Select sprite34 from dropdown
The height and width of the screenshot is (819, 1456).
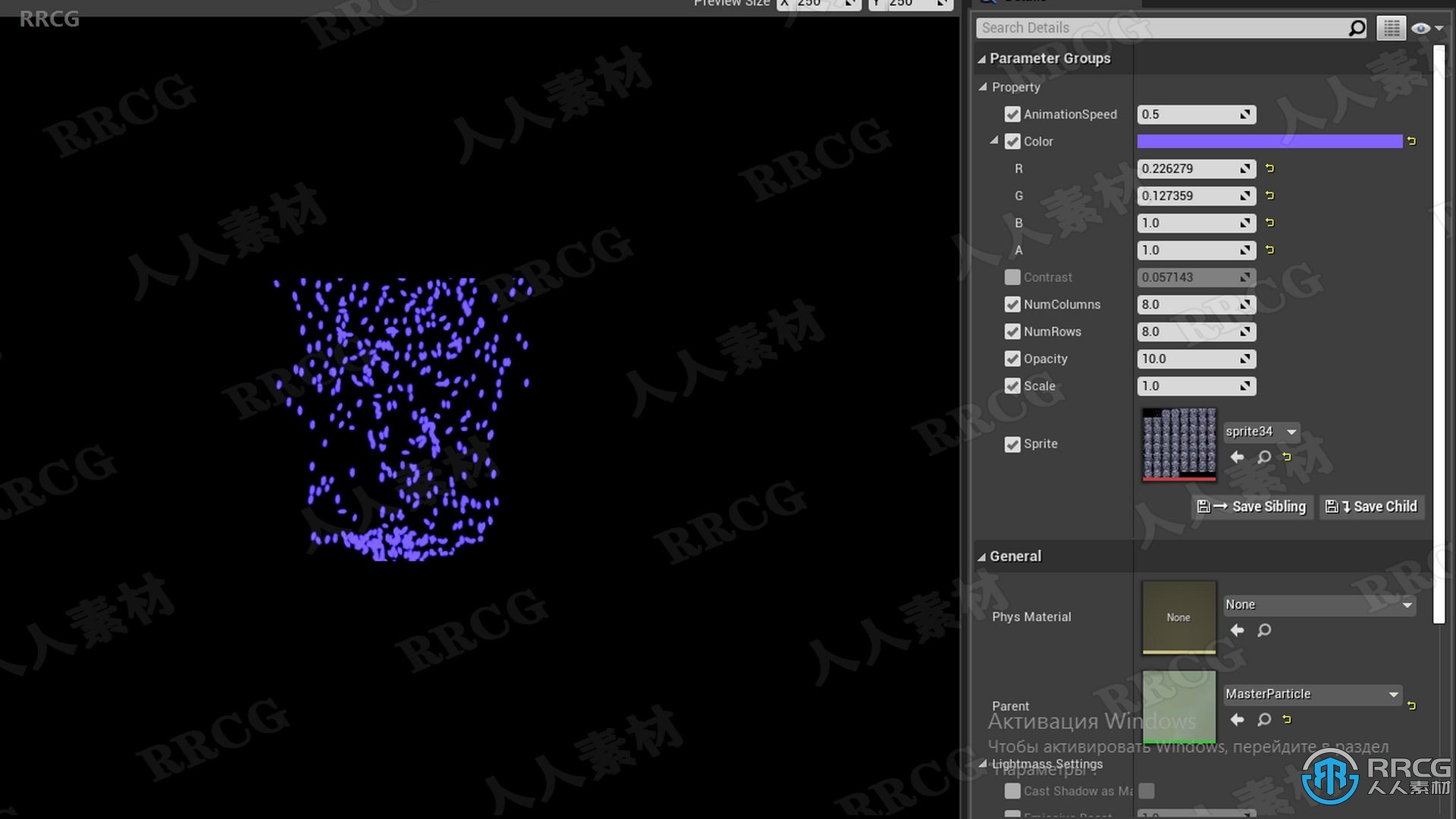coord(1262,430)
